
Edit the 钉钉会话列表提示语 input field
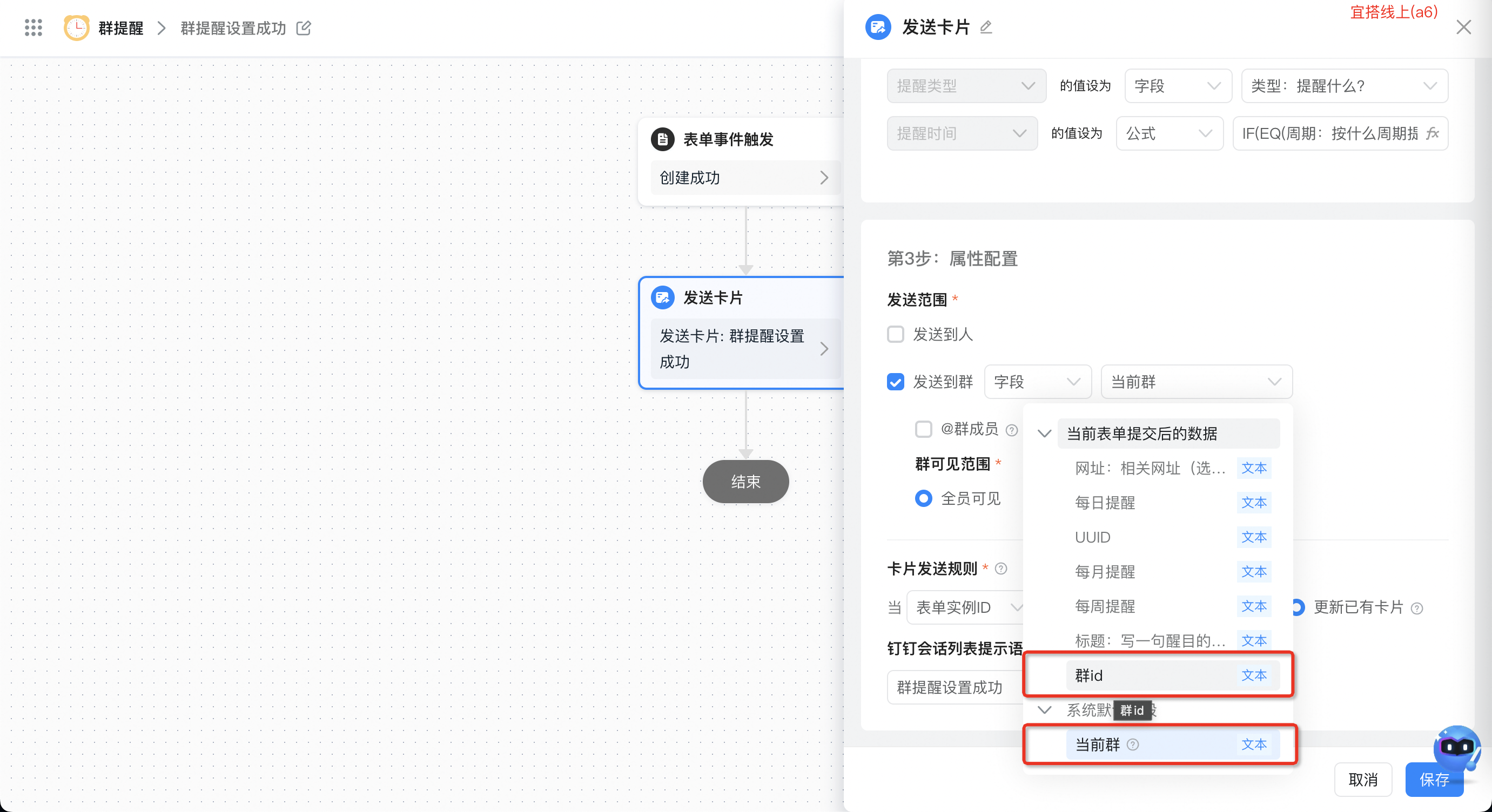(956, 688)
